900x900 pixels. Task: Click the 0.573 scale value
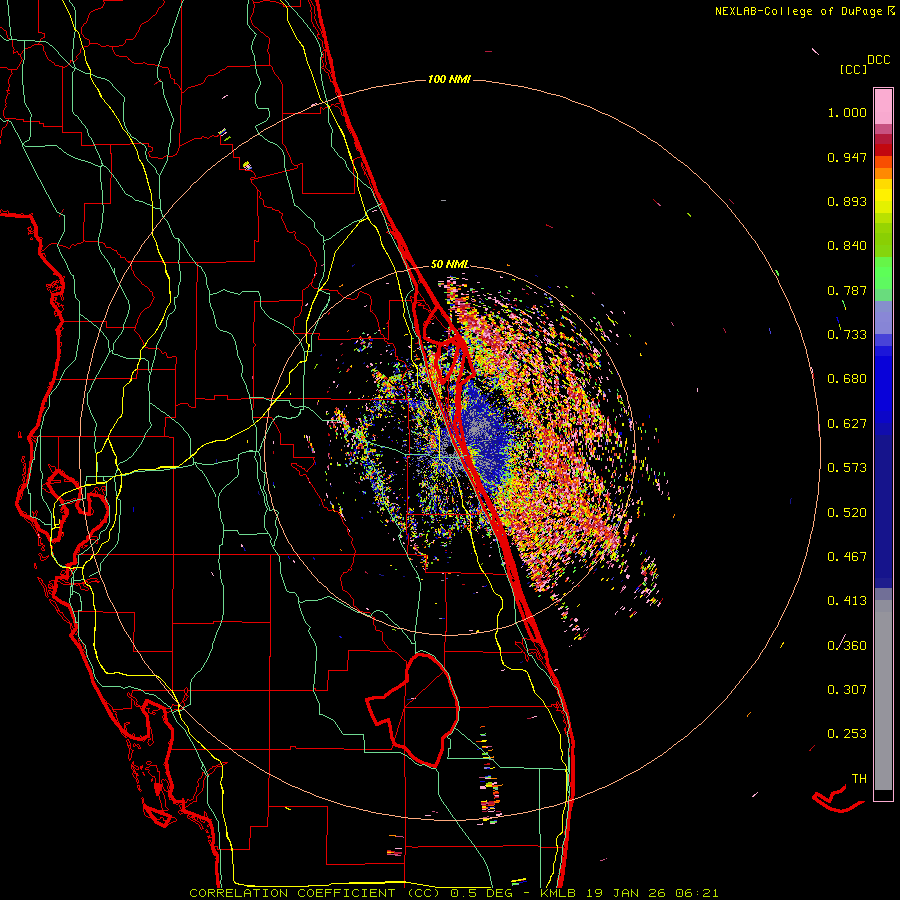pyautogui.click(x=847, y=468)
